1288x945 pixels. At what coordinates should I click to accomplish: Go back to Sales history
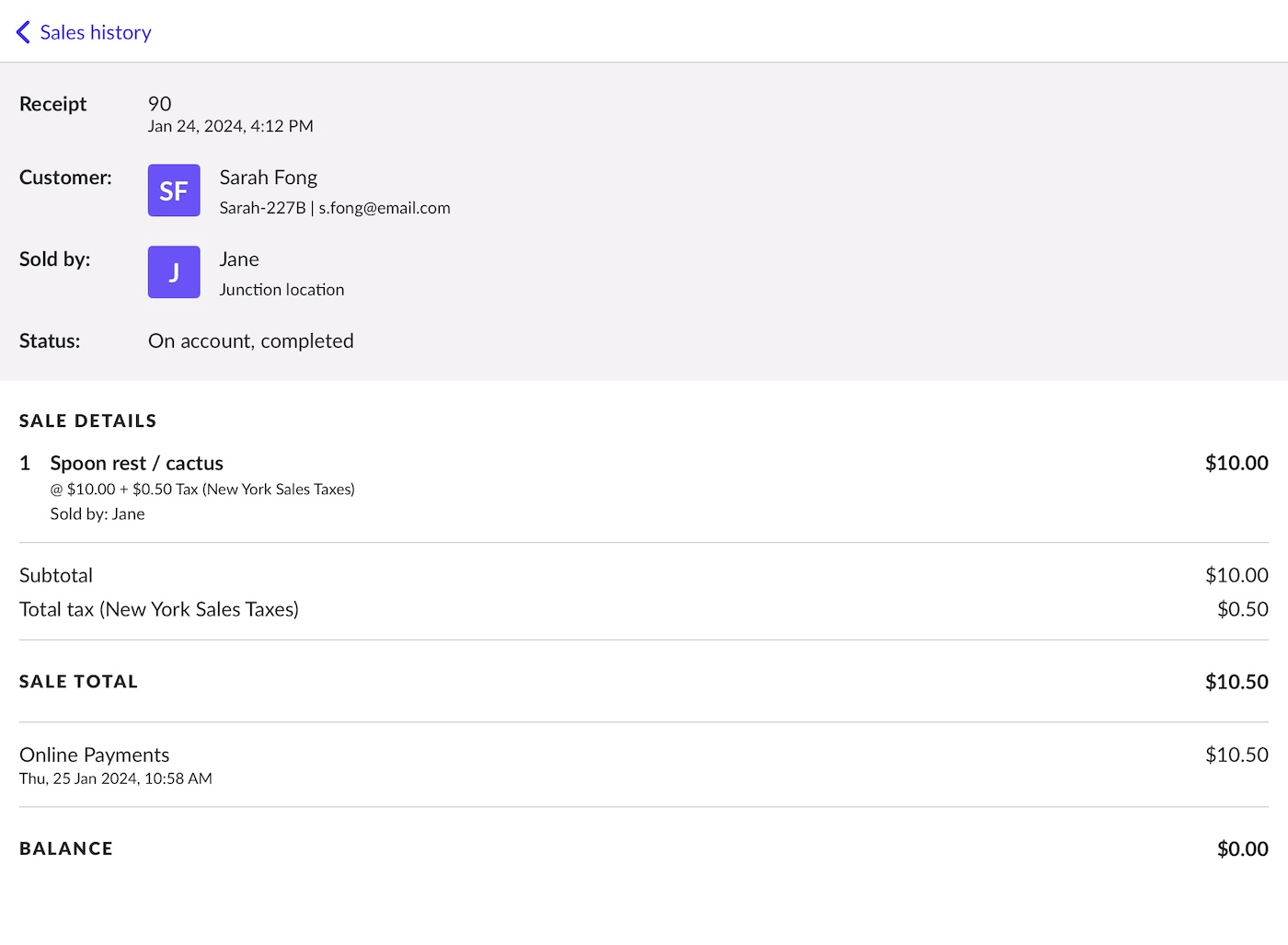coord(95,32)
